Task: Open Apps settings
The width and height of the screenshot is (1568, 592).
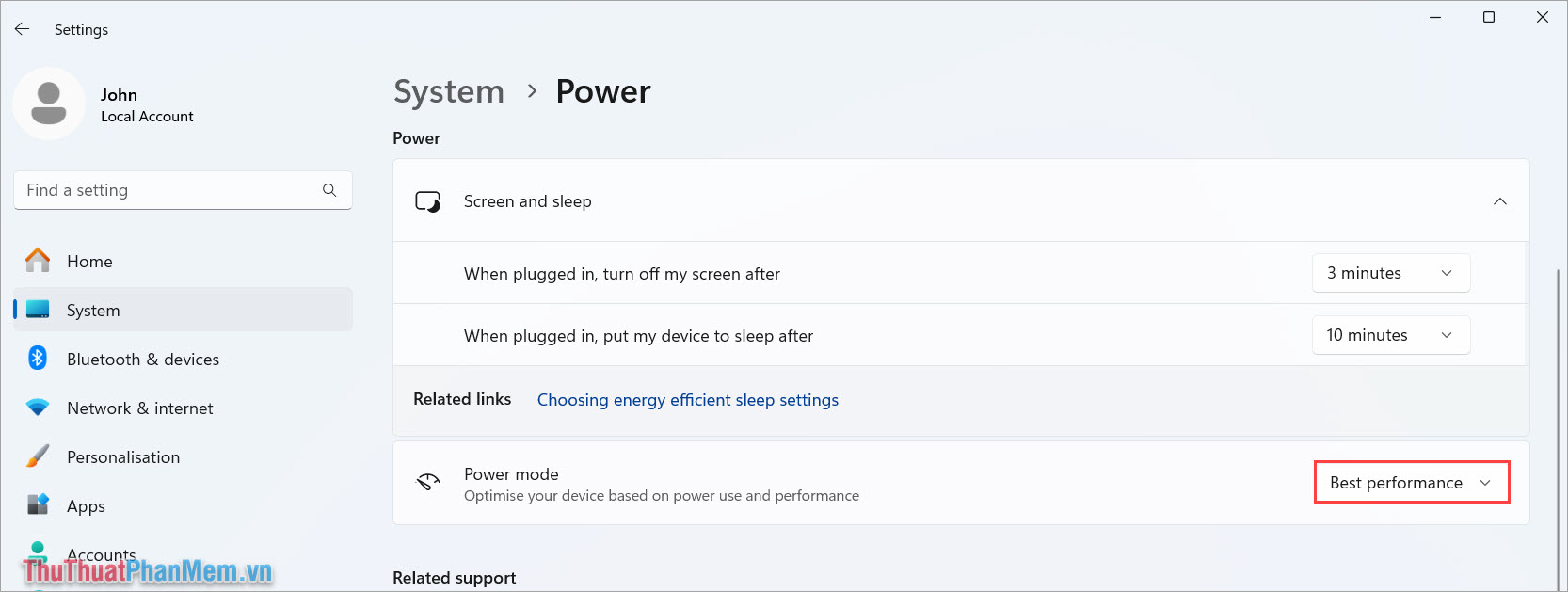Action: pyautogui.click(x=86, y=505)
